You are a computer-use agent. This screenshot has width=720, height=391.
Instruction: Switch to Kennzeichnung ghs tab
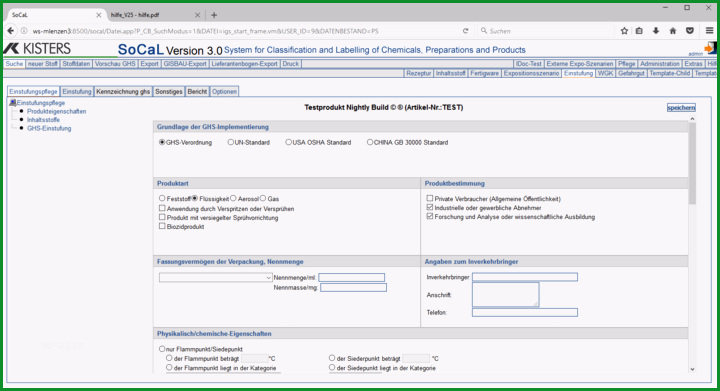[123, 92]
